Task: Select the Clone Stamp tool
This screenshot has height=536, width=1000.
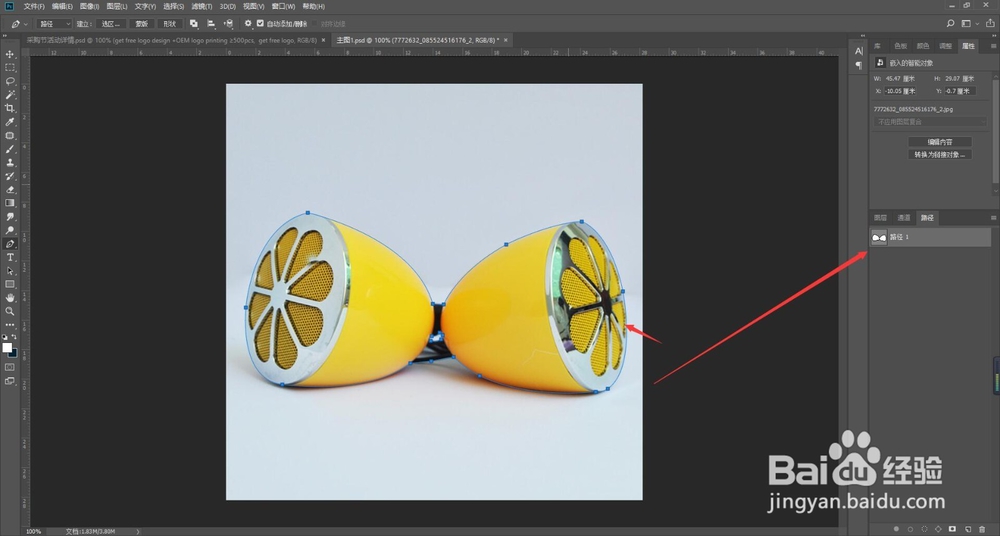Action: point(10,162)
